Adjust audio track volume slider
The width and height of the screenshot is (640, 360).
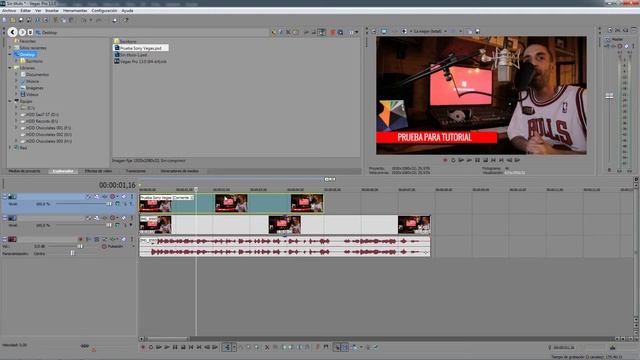(x=80, y=247)
